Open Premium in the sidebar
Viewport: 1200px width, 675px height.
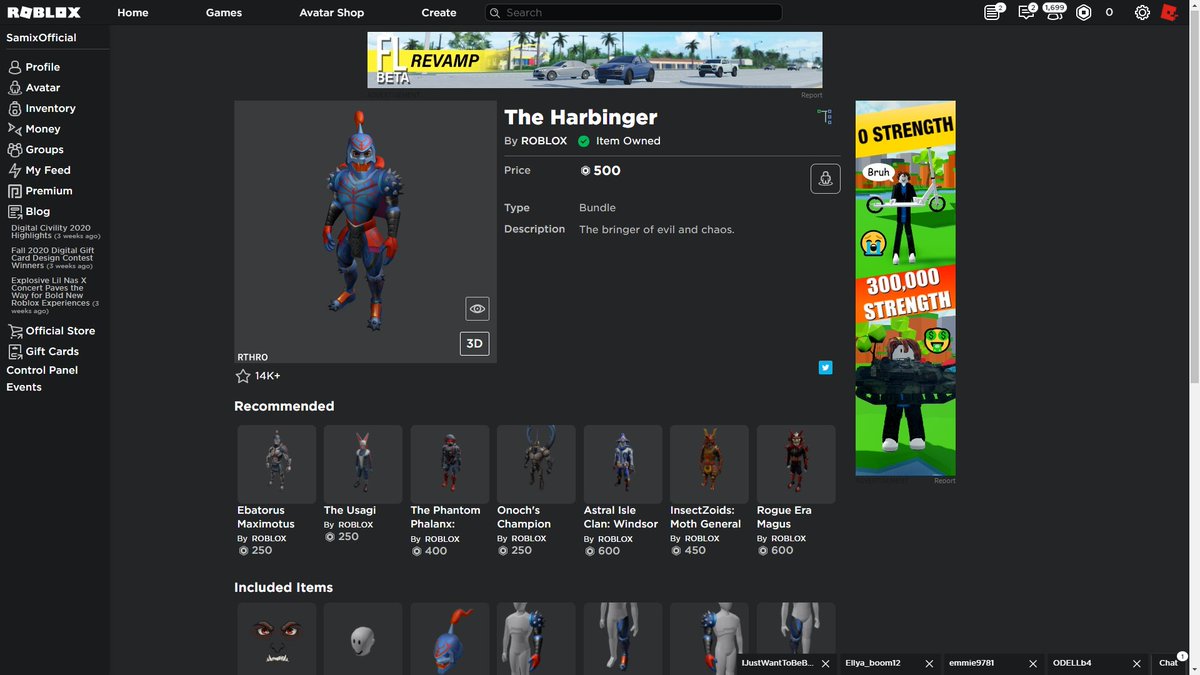40,191
